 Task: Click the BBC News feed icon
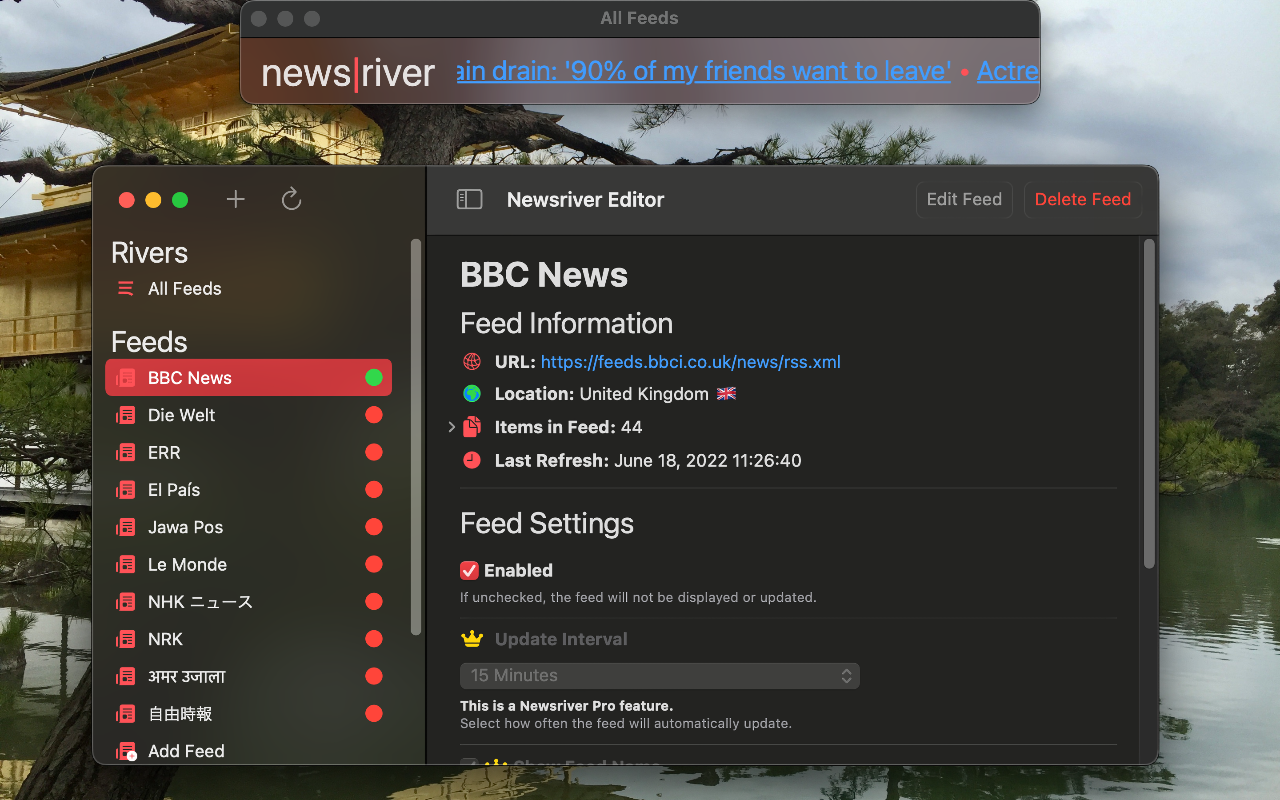click(126, 378)
